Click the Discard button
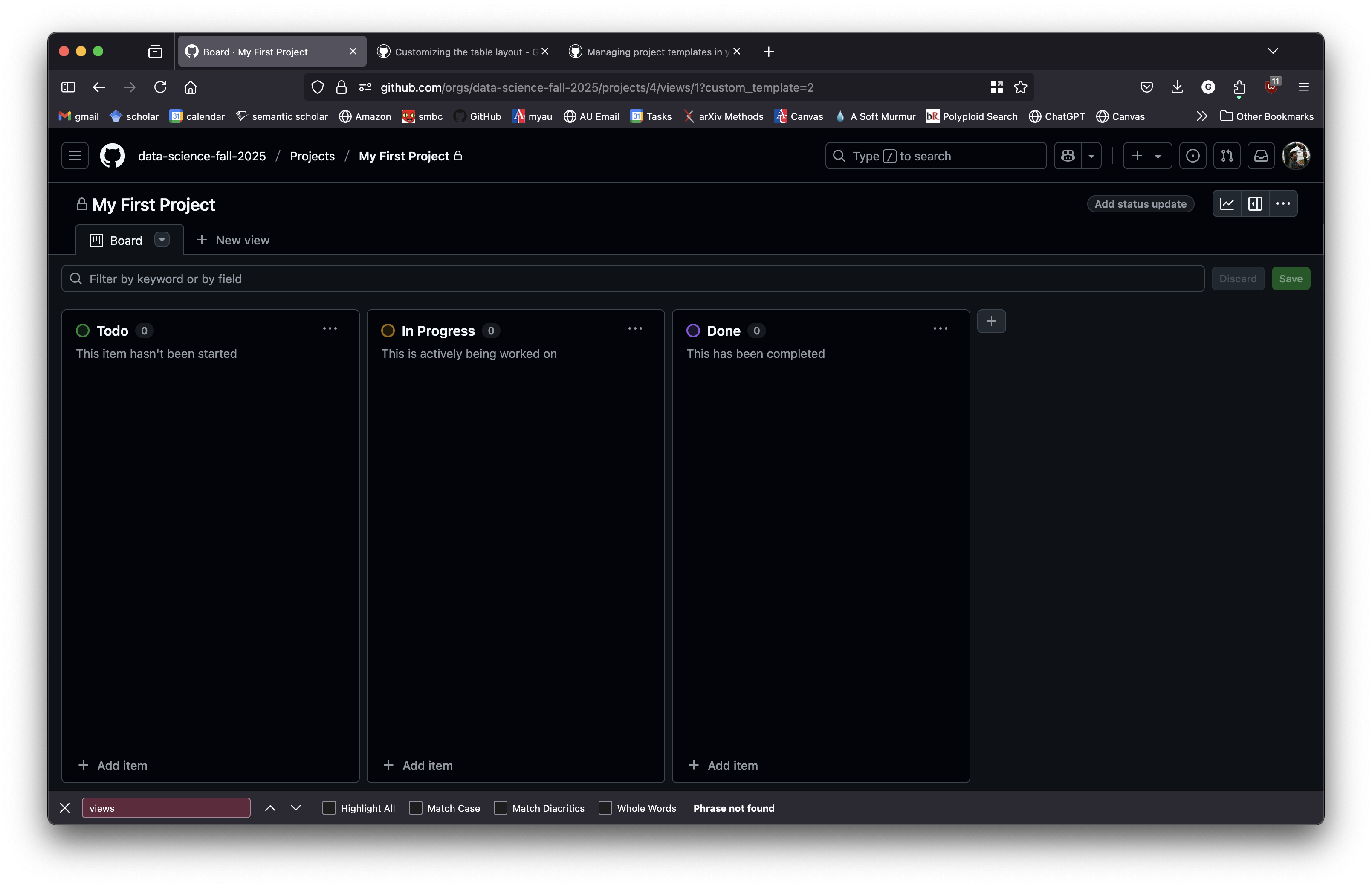 pos(1238,279)
